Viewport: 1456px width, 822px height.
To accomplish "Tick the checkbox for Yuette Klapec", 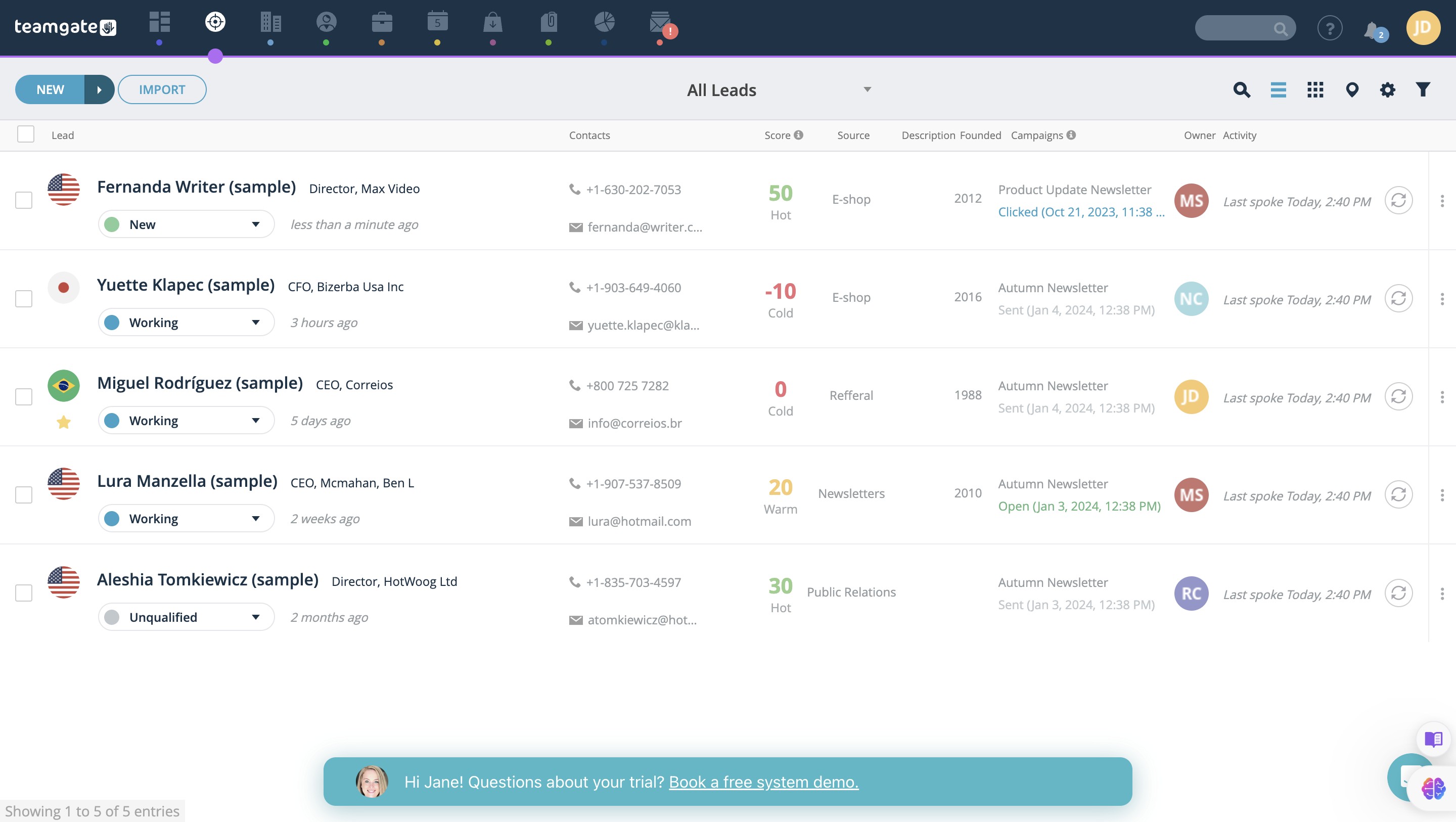I will pyautogui.click(x=24, y=298).
